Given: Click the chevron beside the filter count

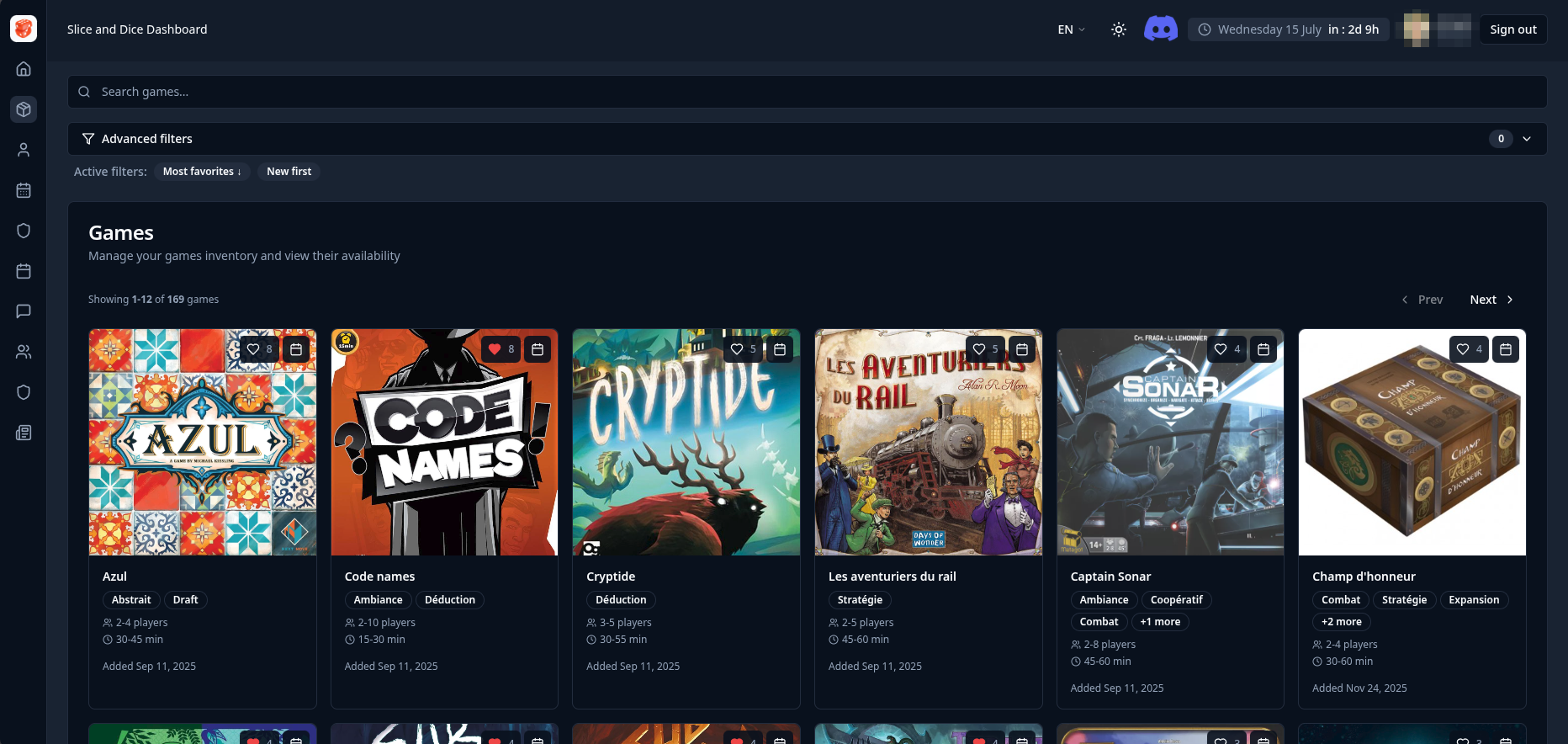Looking at the screenshot, I should (x=1527, y=139).
